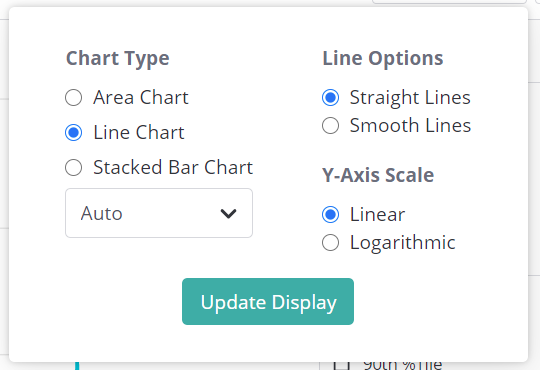
Task: Click the 'Line Chart' label text
Action: pos(139,133)
